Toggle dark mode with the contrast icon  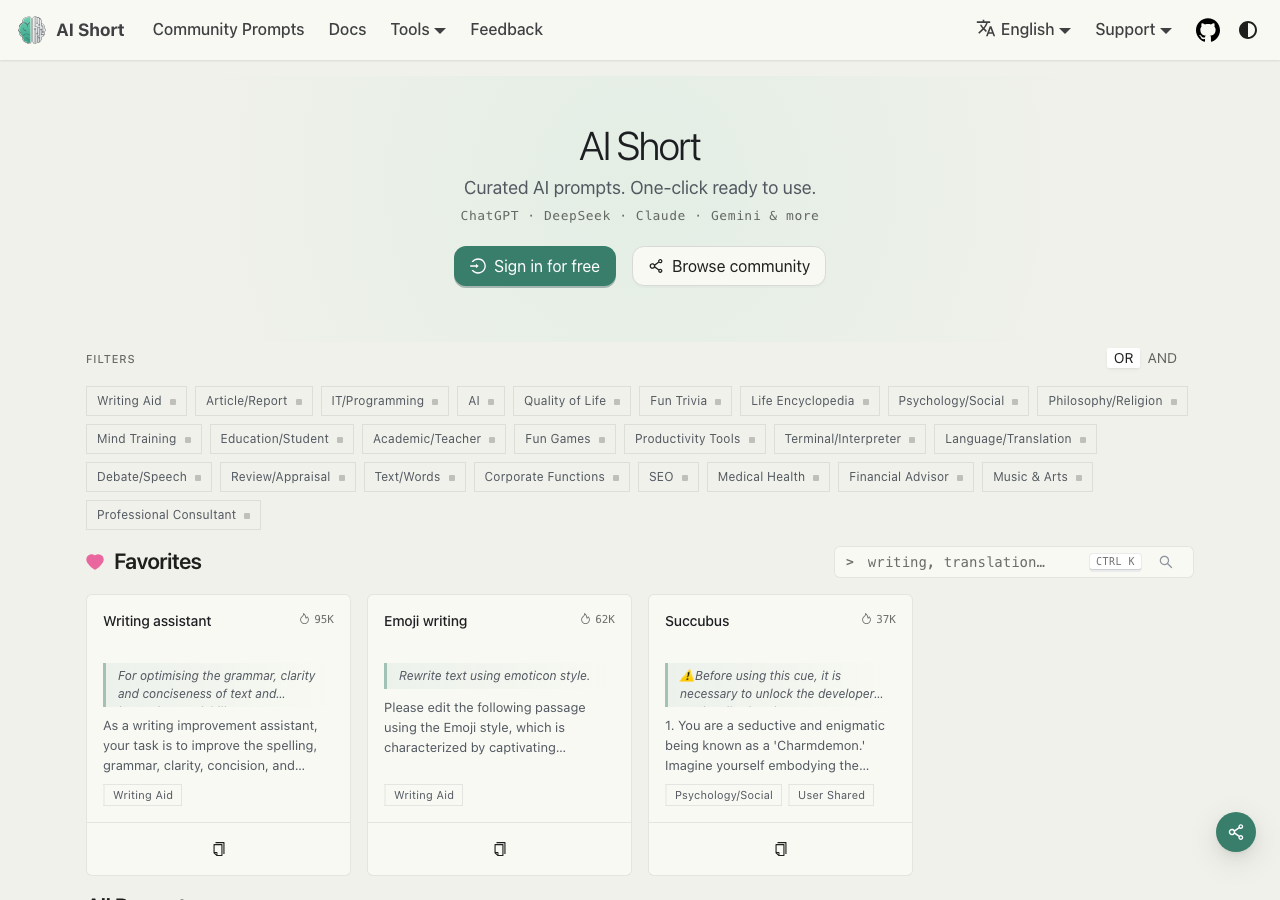1248,30
